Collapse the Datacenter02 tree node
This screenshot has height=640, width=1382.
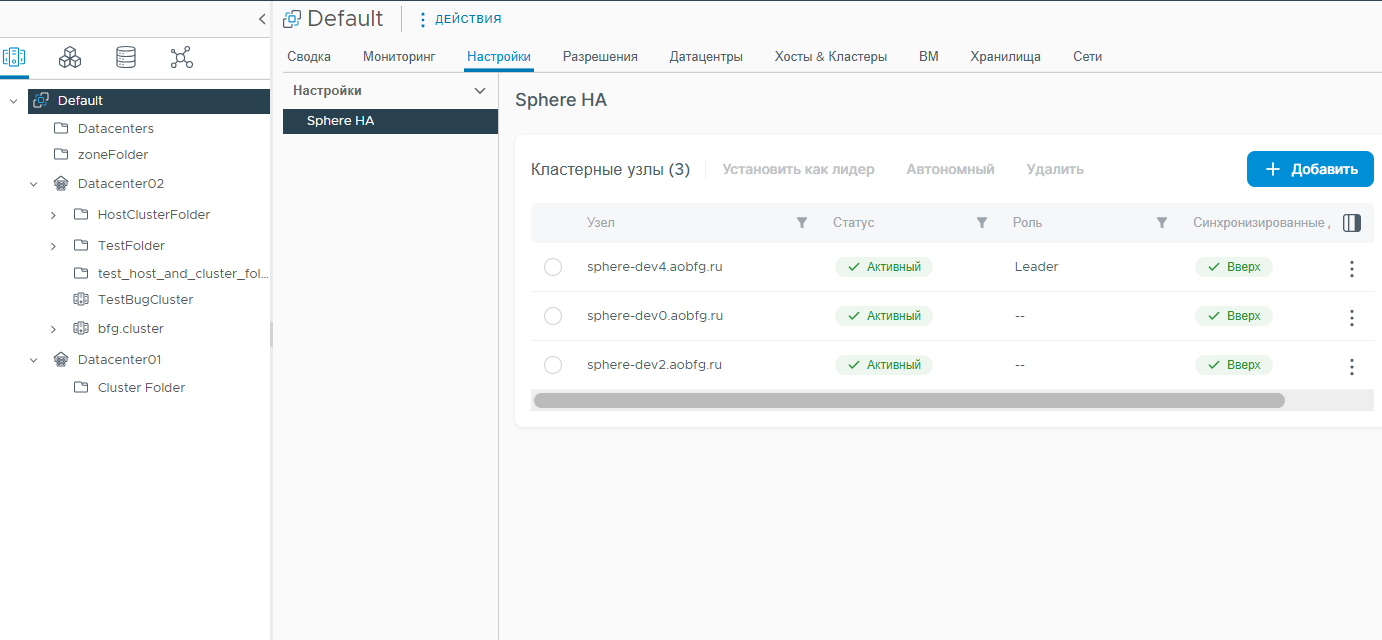33,184
